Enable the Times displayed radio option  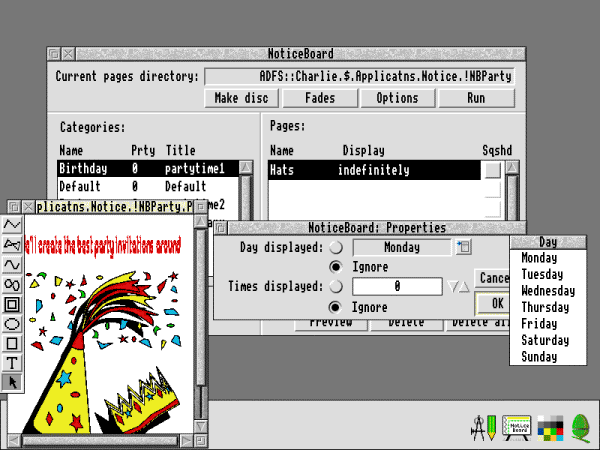(336, 286)
